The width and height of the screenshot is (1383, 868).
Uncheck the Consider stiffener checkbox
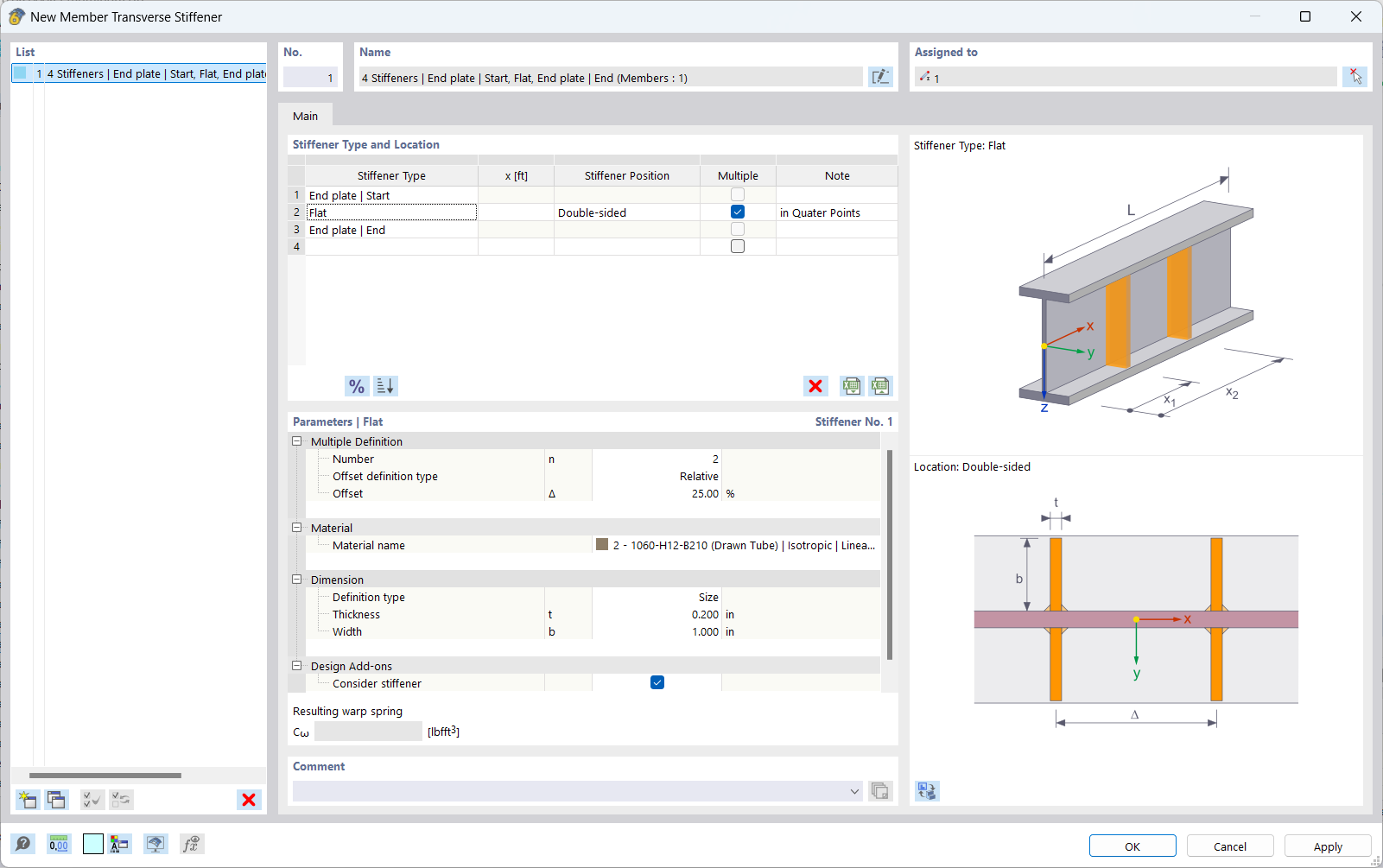point(657,683)
